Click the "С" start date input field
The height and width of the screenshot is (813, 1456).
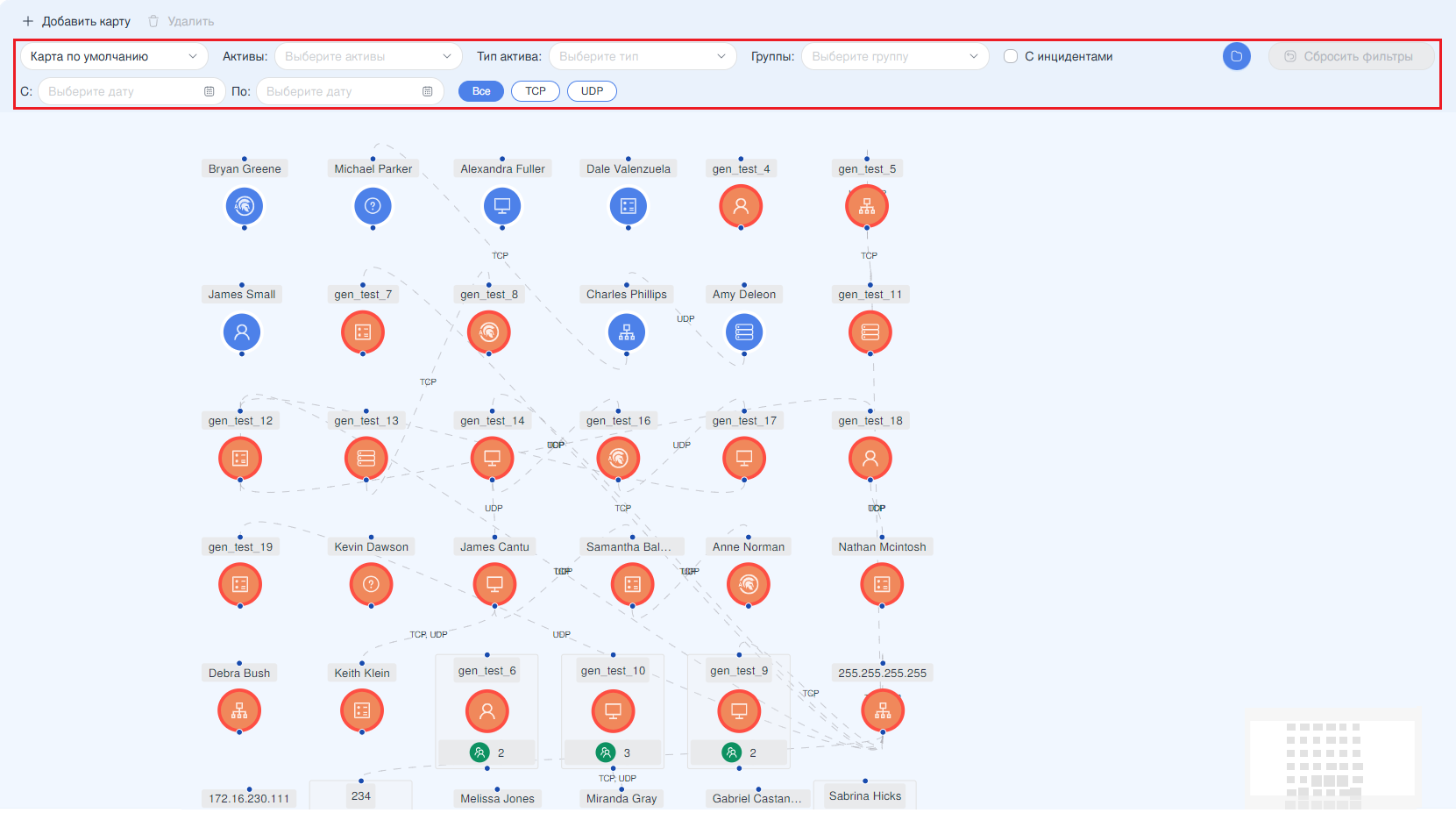[123, 91]
